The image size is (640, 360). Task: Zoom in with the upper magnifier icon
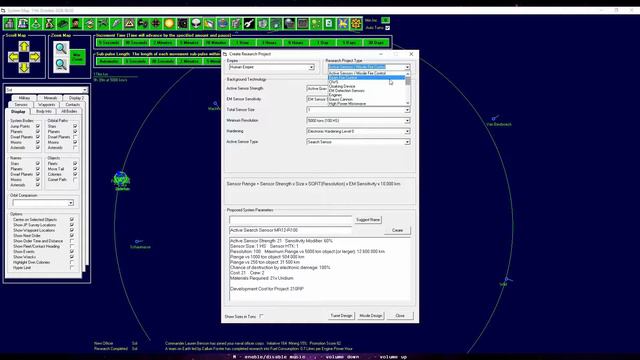tap(61, 49)
